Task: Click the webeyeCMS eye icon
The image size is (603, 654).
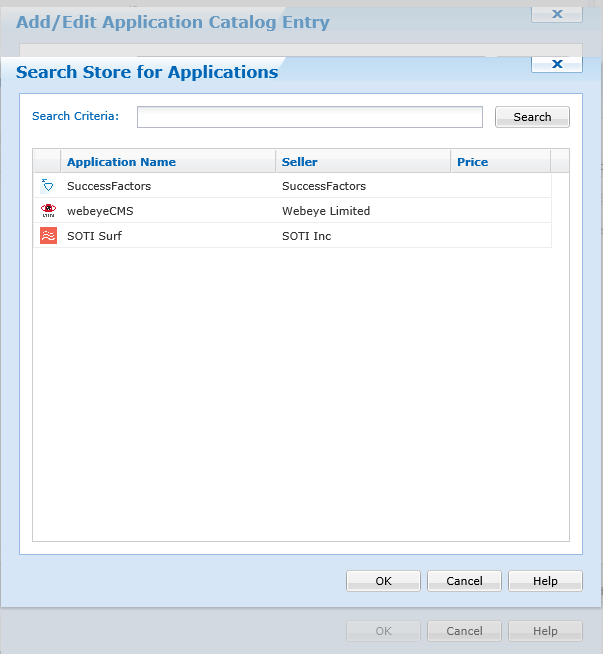Action: [48, 211]
